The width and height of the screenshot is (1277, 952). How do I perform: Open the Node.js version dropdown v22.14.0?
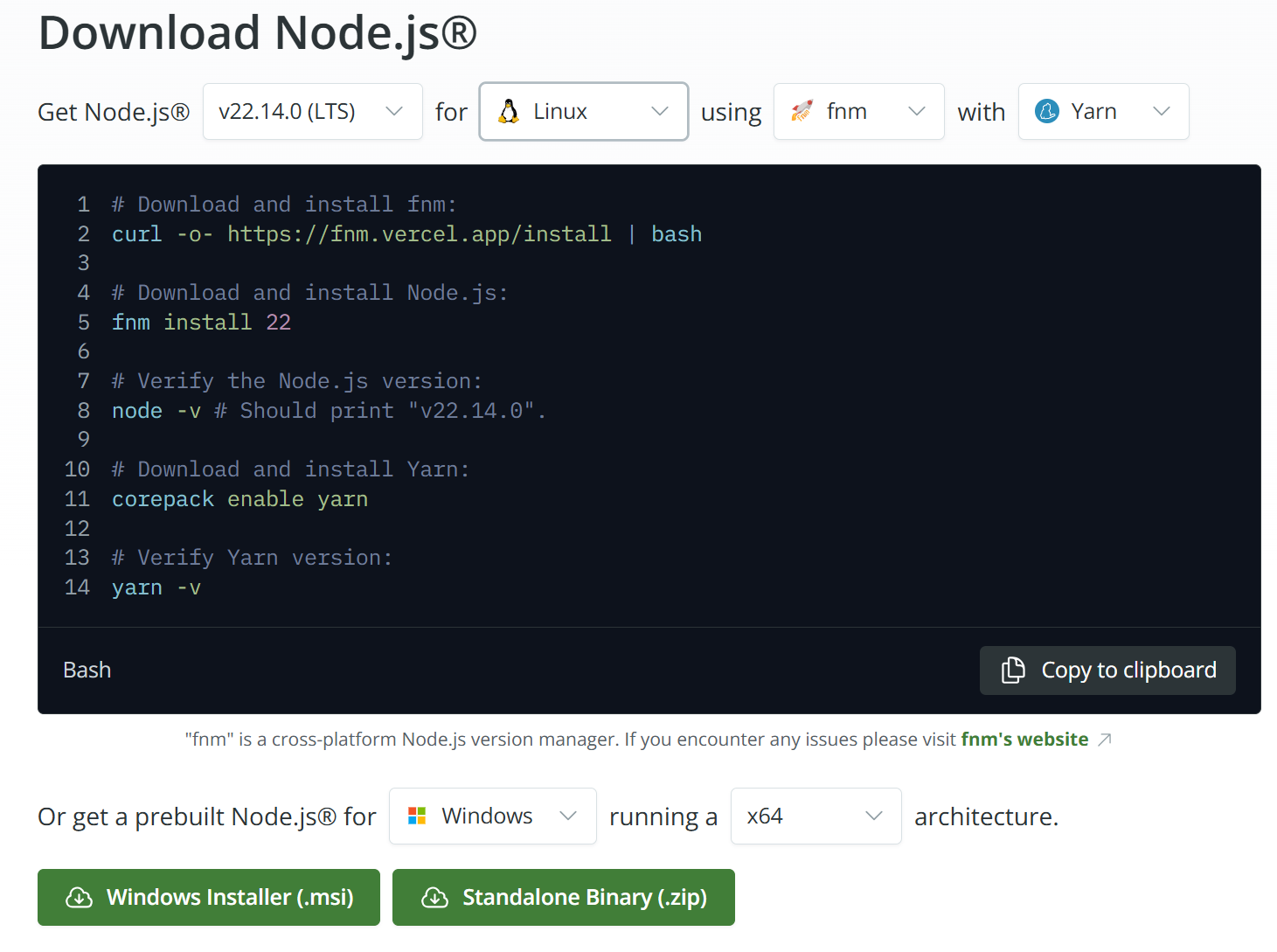(x=312, y=111)
